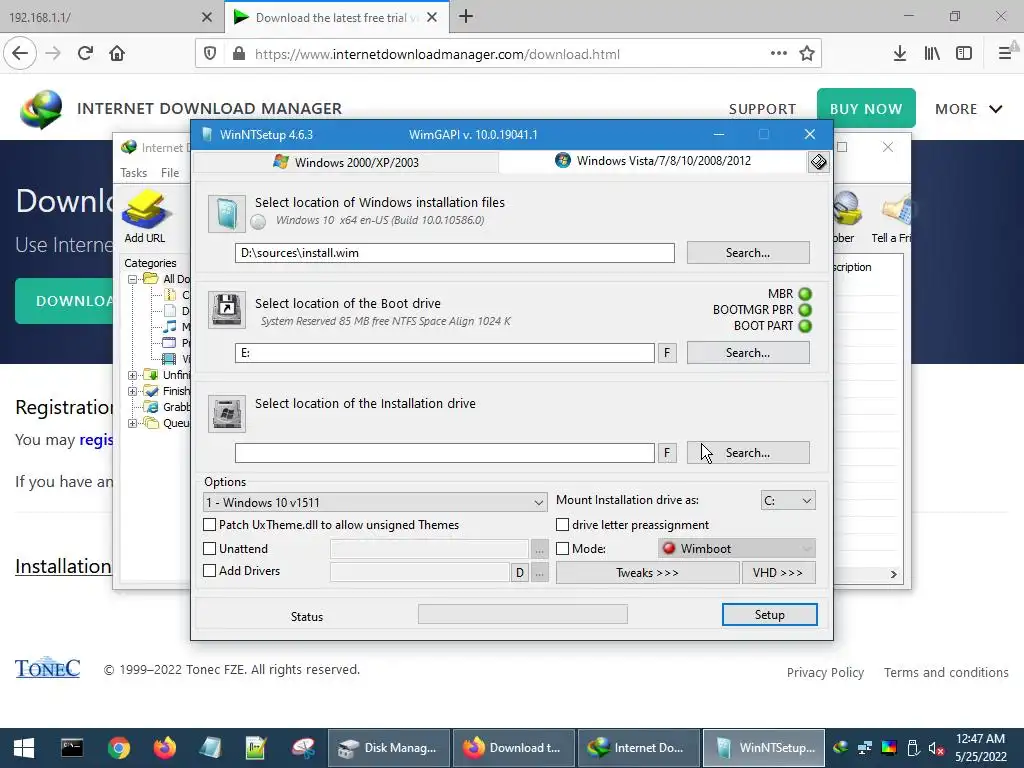
Task: Open the Tasks menu in IDM
Action: 134,173
